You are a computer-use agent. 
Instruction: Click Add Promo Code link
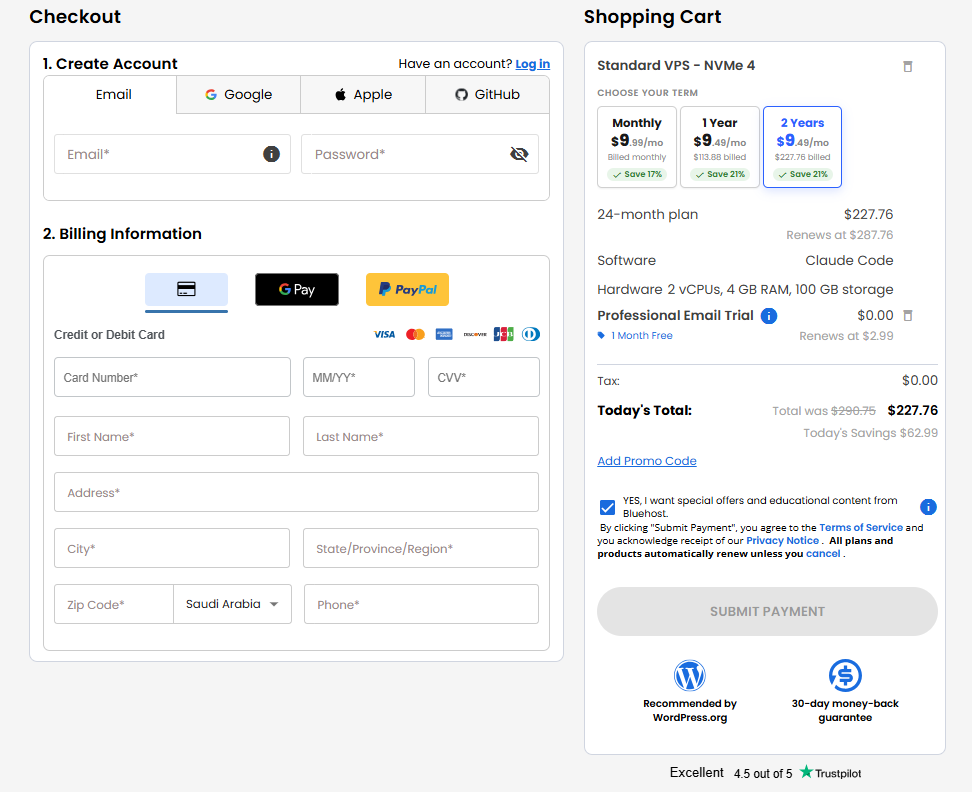coord(647,461)
